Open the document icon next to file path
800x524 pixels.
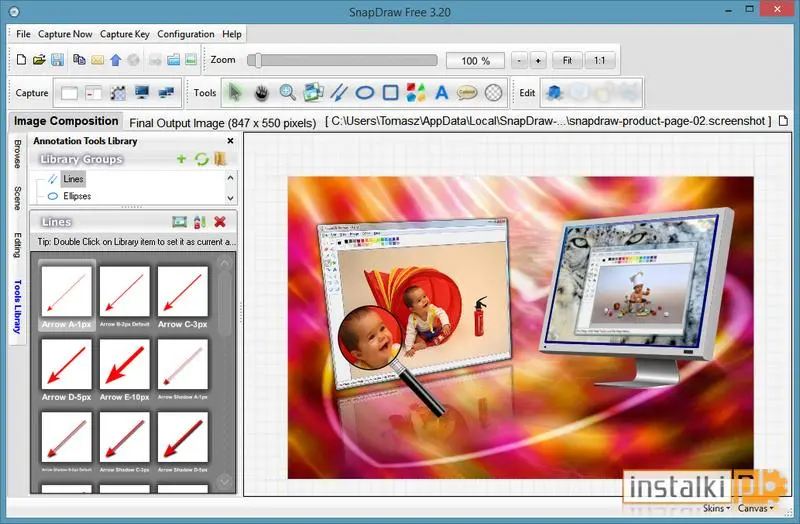[783, 121]
